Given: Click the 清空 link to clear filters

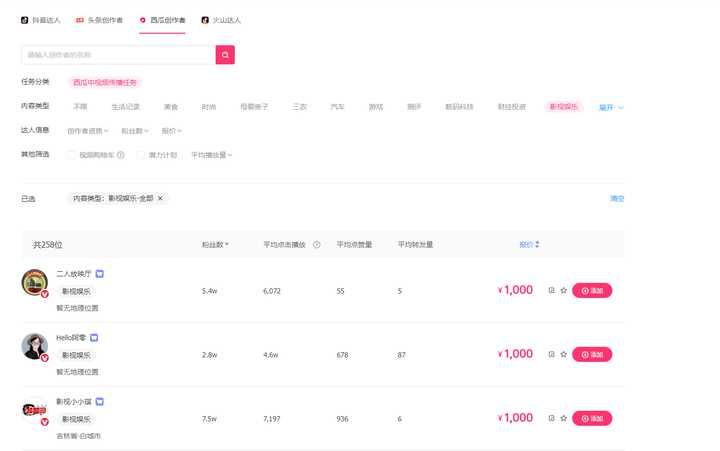Looking at the screenshot, I should [617, 198].
